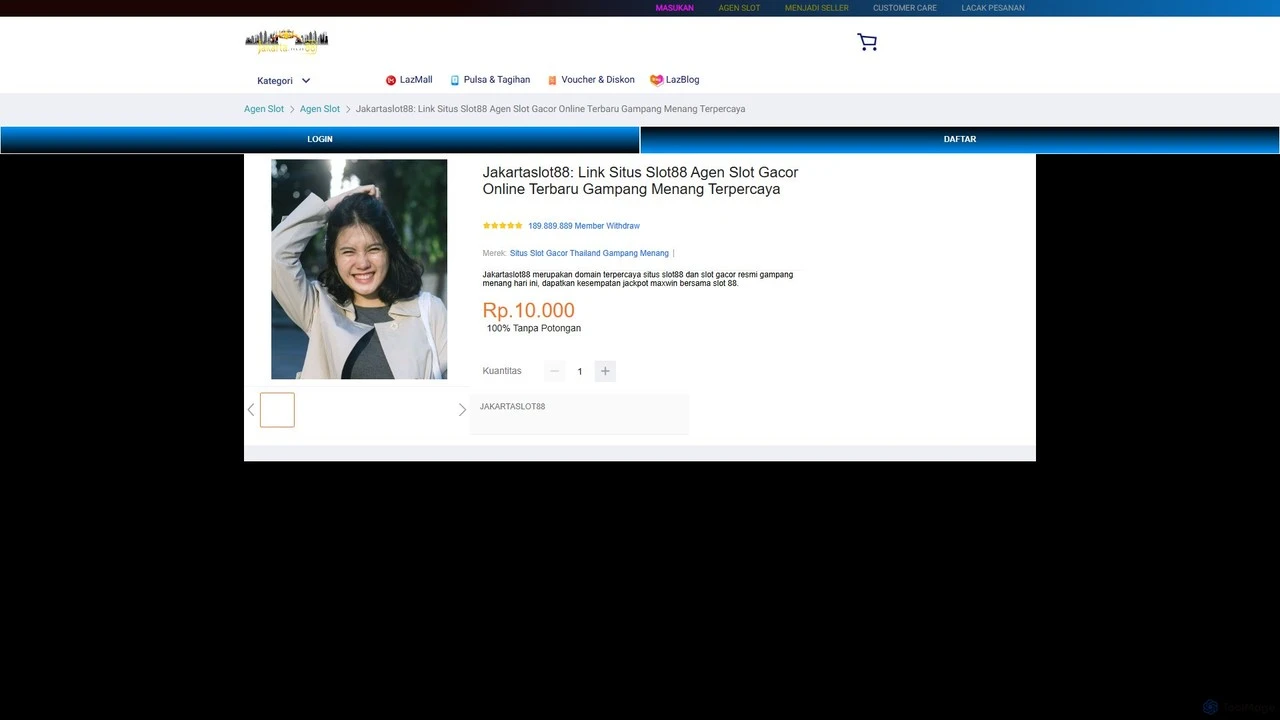Open AGEN SLOT in the top bar
1280x720 pixels.
coord(739,8)
